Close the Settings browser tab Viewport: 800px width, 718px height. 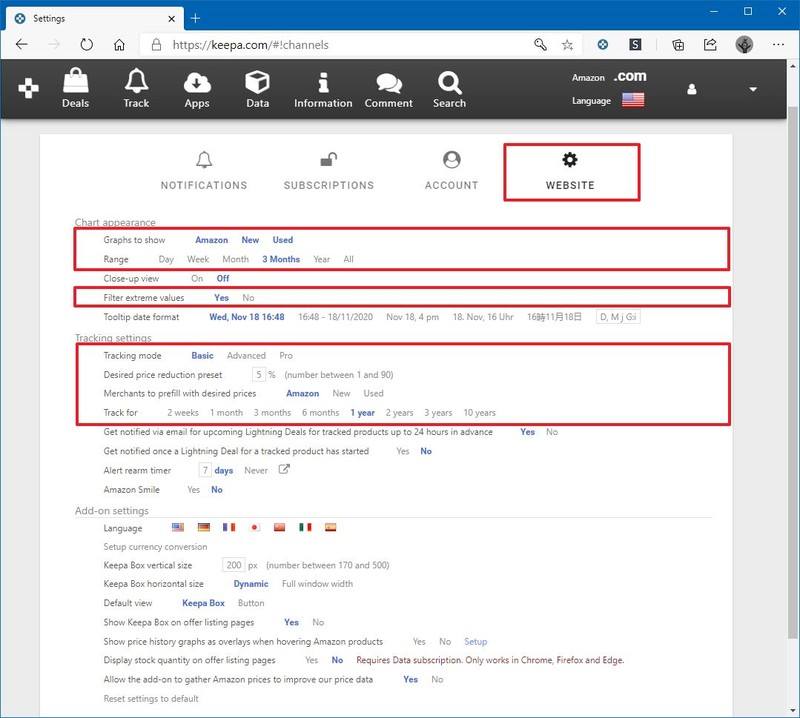coord(171,19)
